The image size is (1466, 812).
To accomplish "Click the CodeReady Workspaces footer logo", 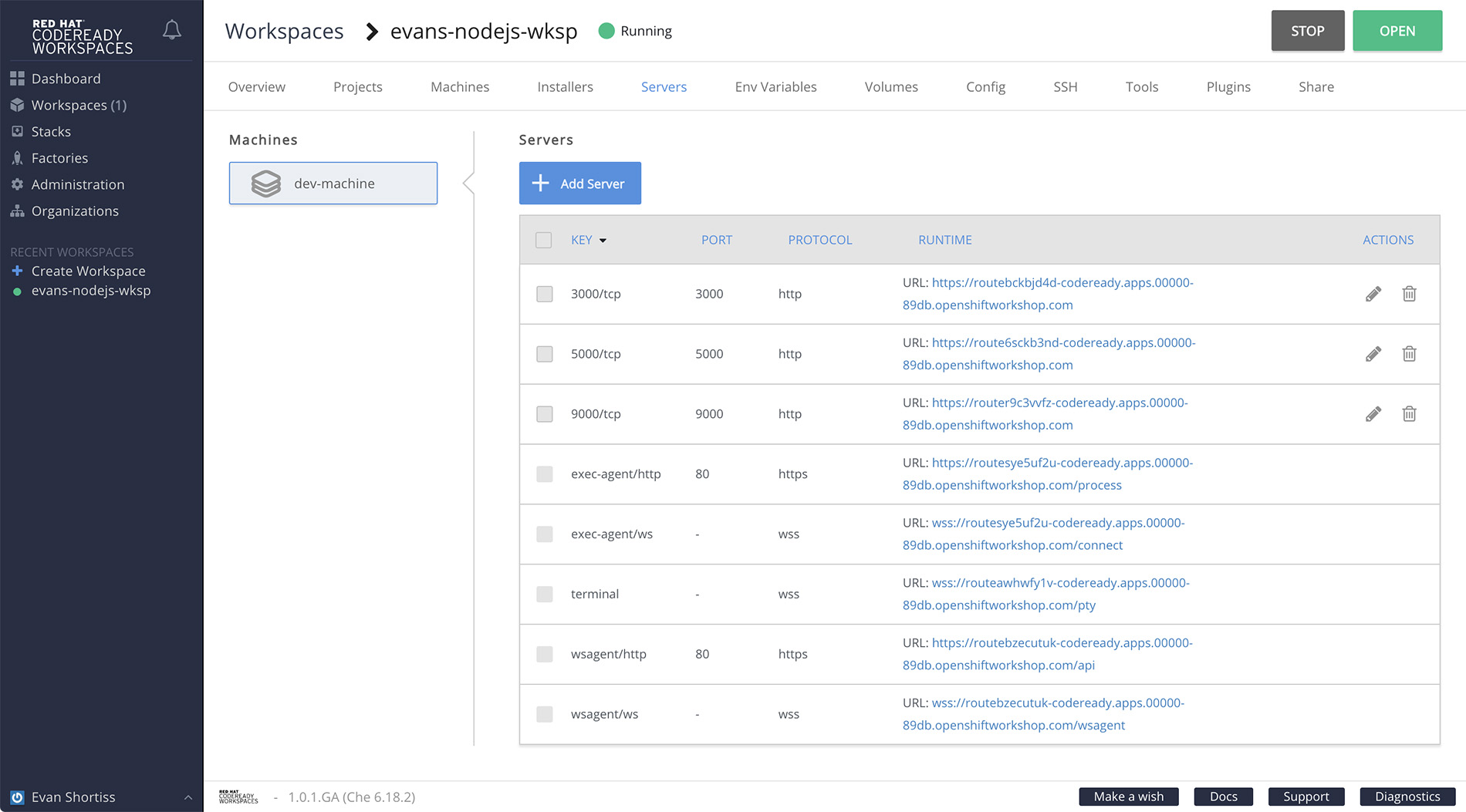I will [238, 797].
